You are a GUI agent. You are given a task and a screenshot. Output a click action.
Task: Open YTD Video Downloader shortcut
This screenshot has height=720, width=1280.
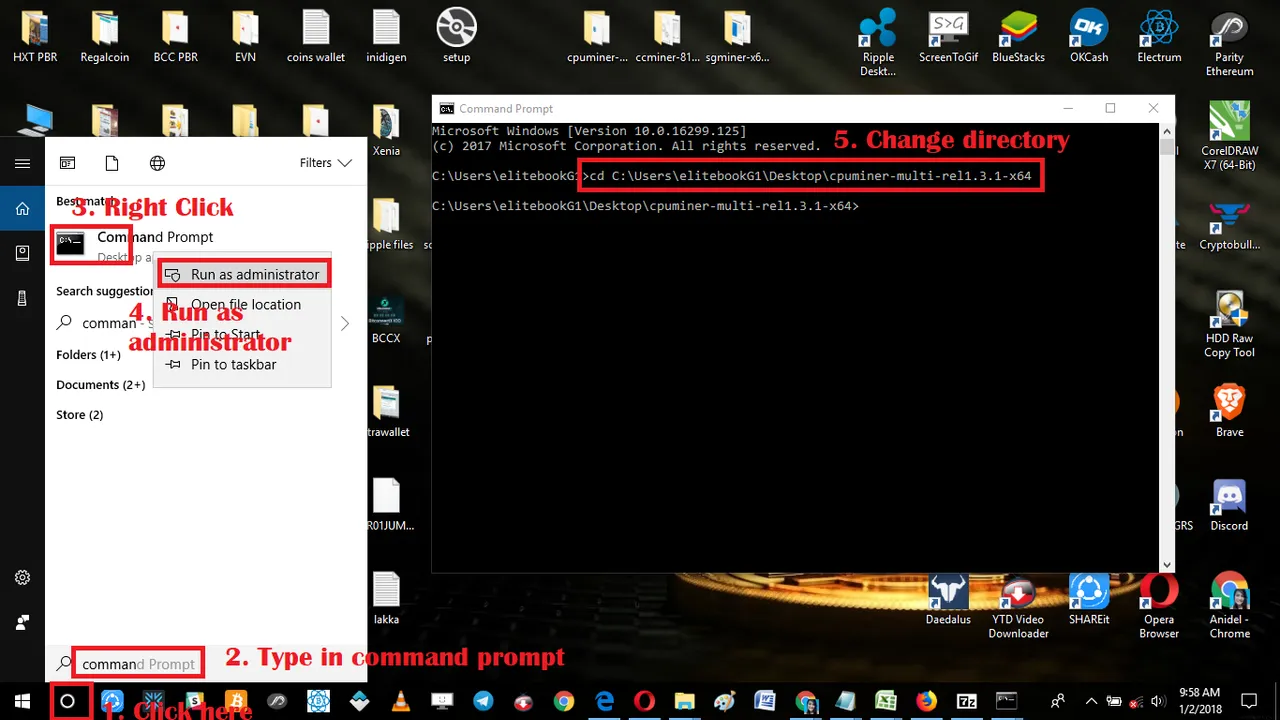1018,606
